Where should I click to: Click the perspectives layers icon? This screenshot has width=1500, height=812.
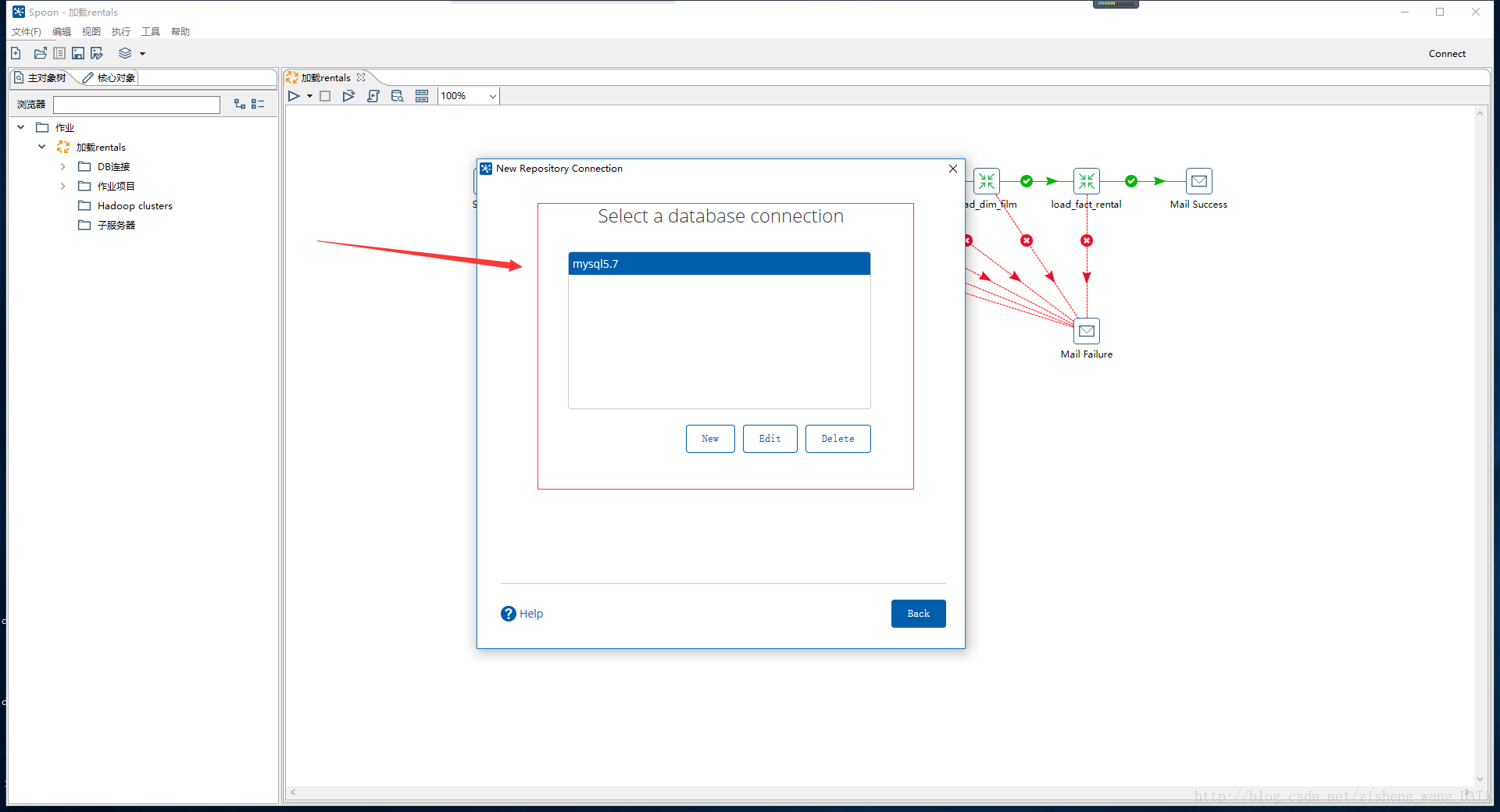[x=125, y=53]
